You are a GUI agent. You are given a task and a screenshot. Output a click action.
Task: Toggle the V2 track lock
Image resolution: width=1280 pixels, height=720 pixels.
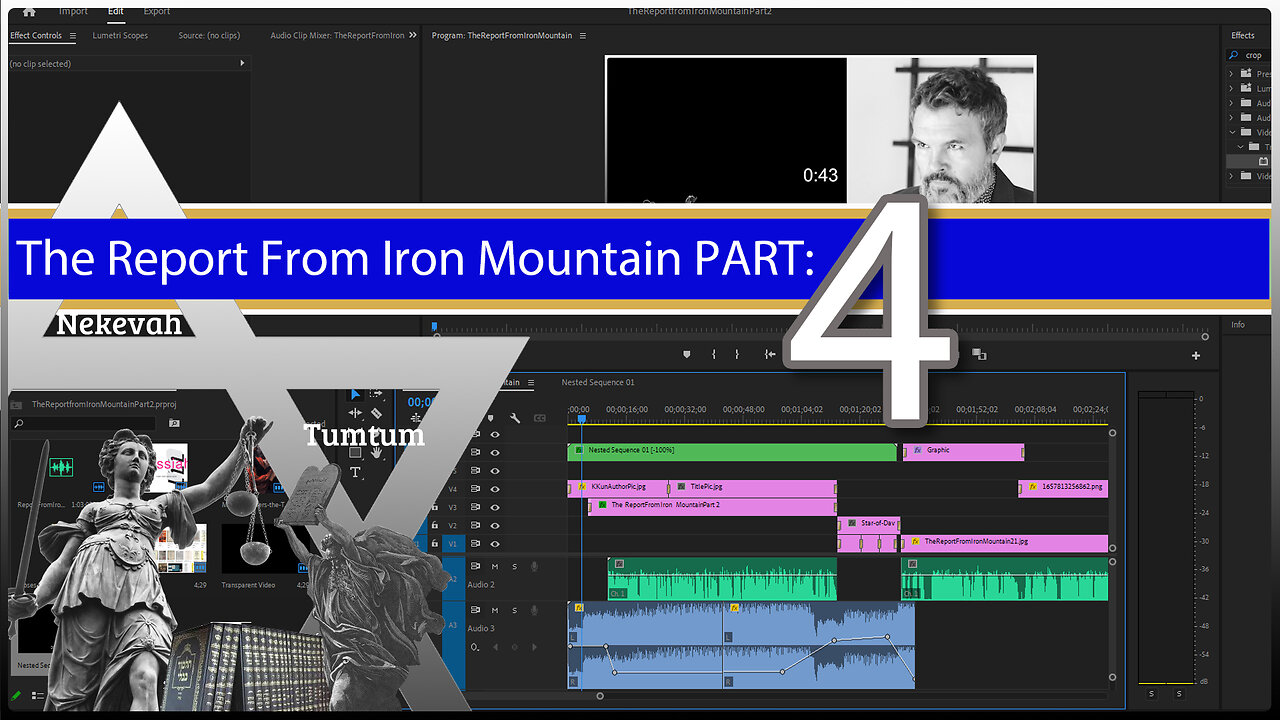[434, 525]
